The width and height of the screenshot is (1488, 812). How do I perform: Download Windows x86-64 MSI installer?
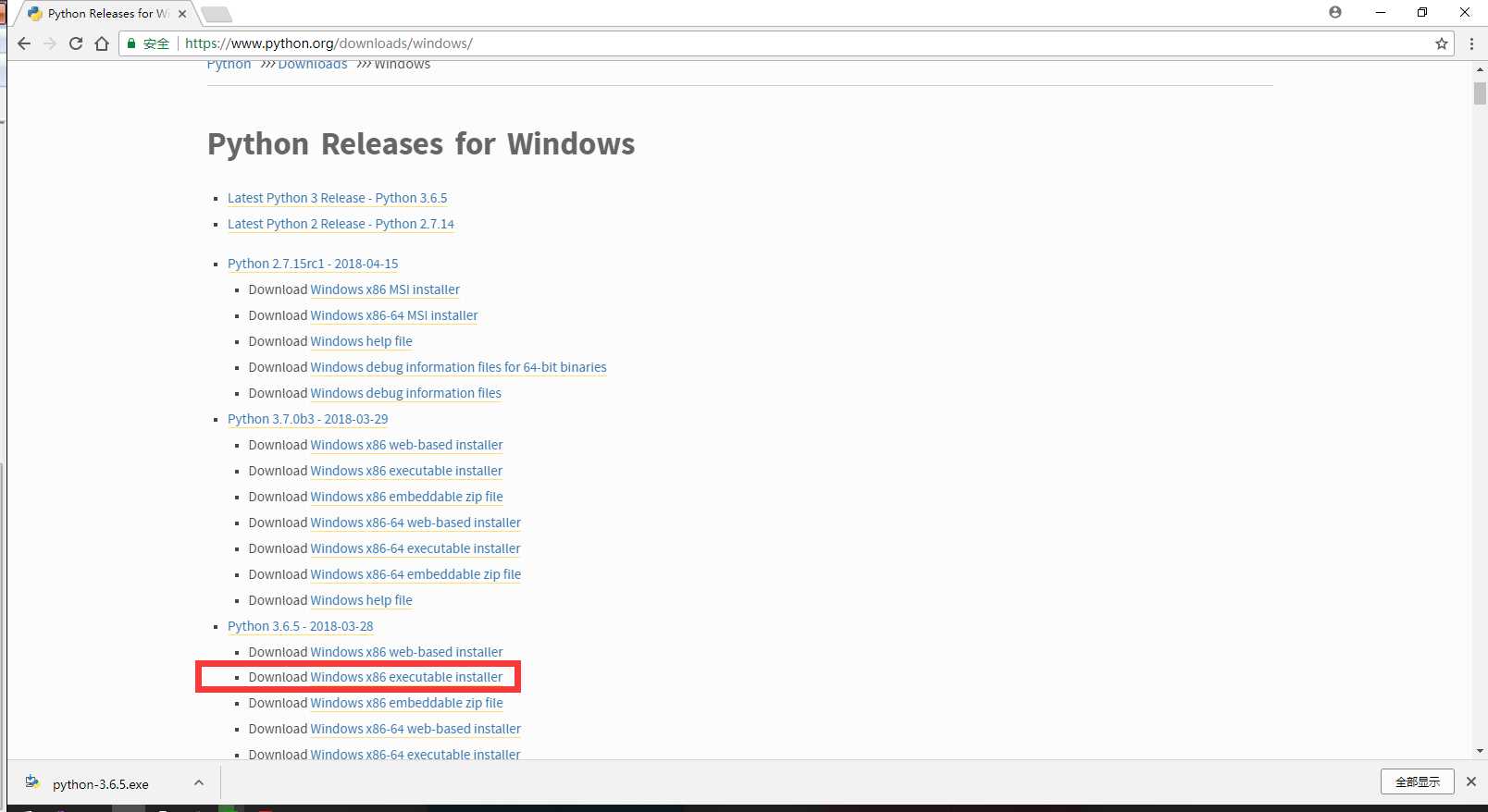tap(394, 315)
